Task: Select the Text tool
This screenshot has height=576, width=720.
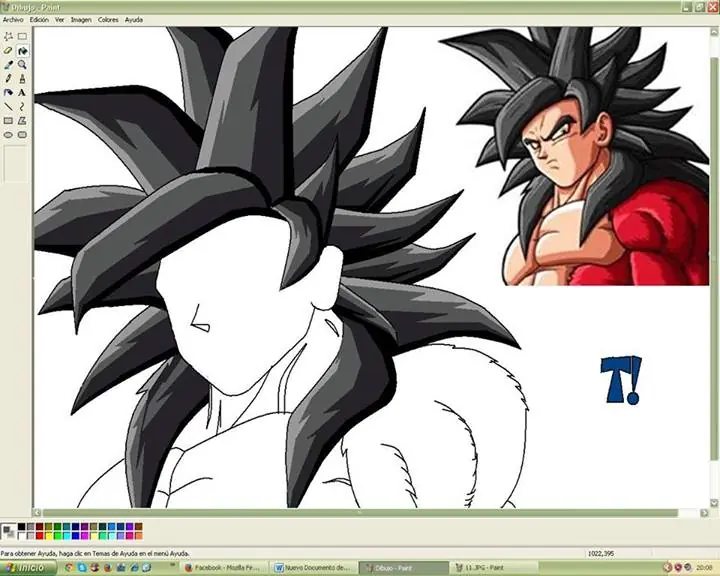Action: point(22,93)
